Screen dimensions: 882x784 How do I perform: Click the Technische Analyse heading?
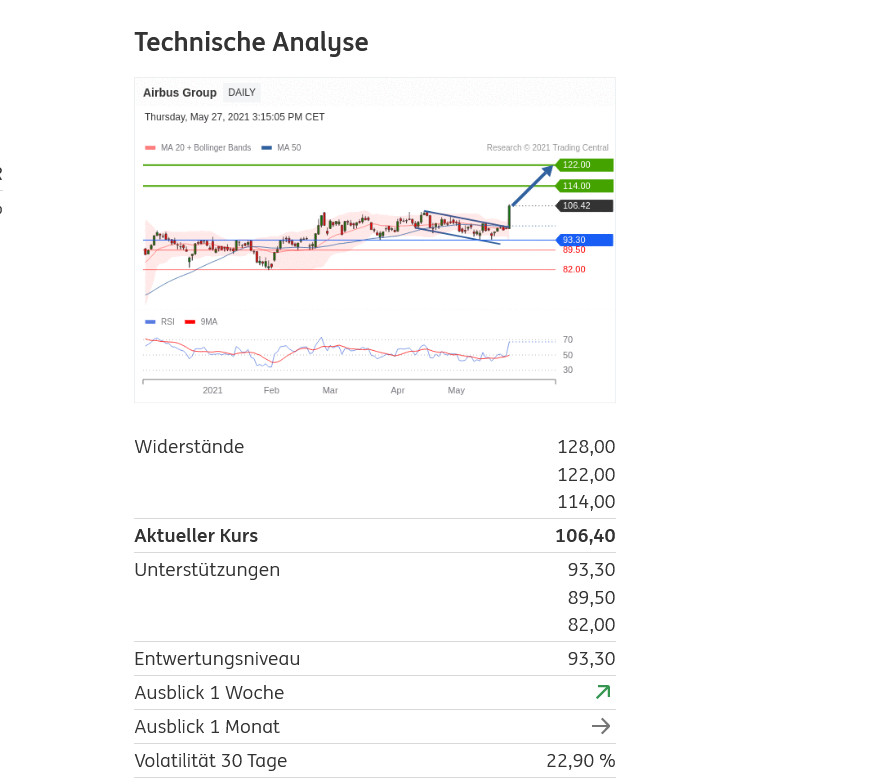tap(251, 42)
